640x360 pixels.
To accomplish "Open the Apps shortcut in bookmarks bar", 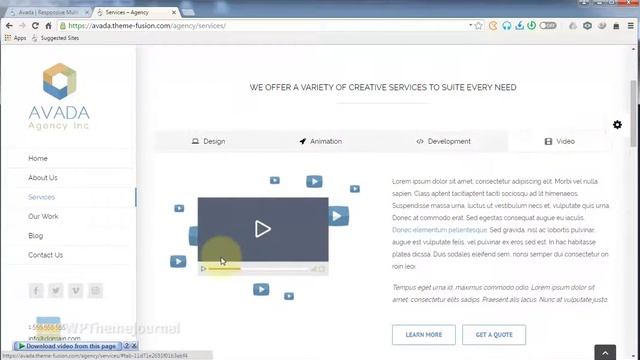I will pos(16,38).
